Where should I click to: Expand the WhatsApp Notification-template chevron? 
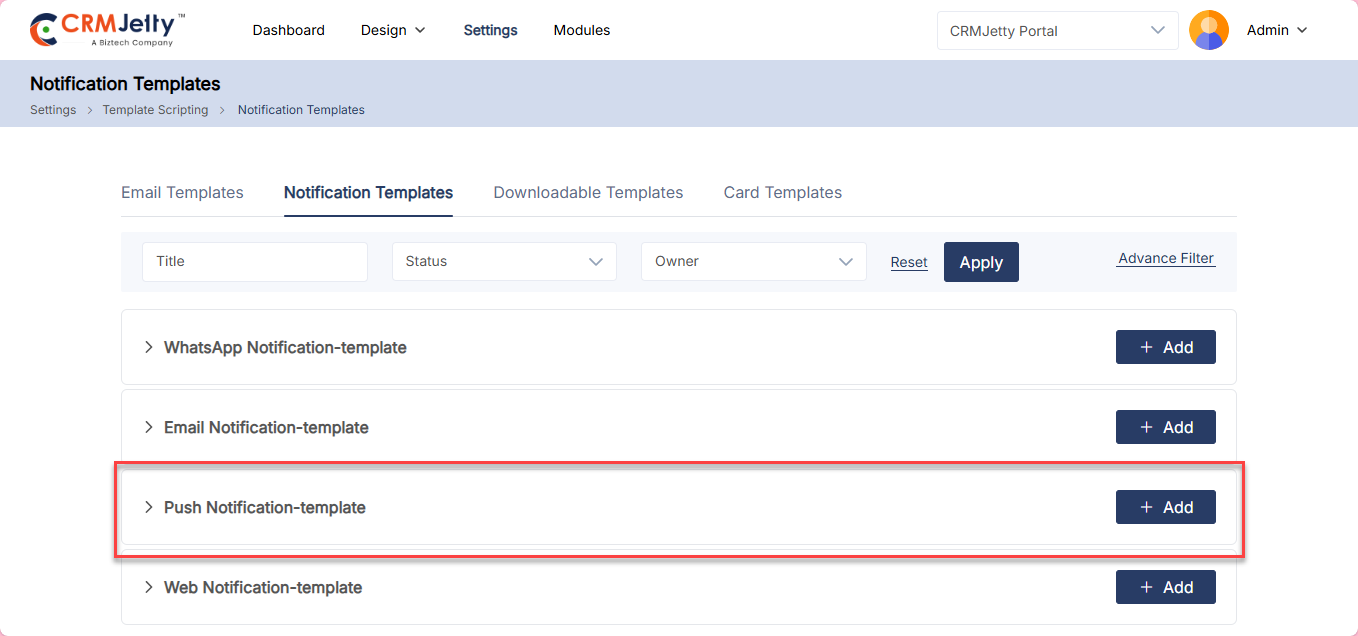pyautogui.click(x=148, y=347)
